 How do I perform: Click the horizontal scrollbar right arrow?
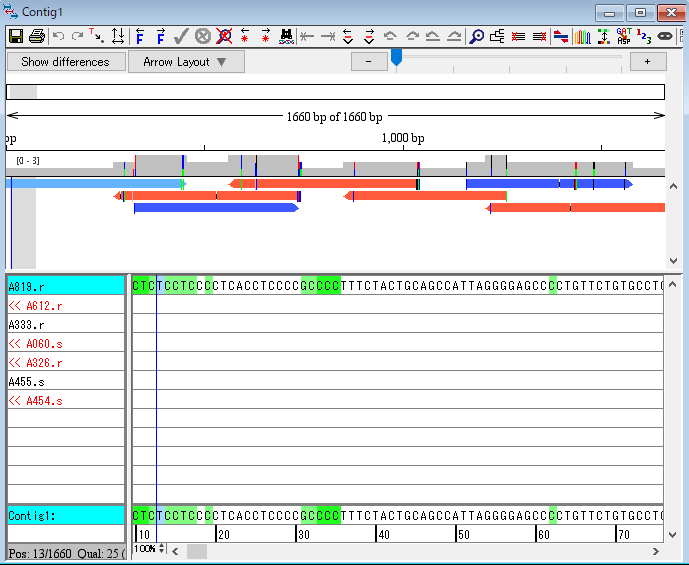click(656, 551)
